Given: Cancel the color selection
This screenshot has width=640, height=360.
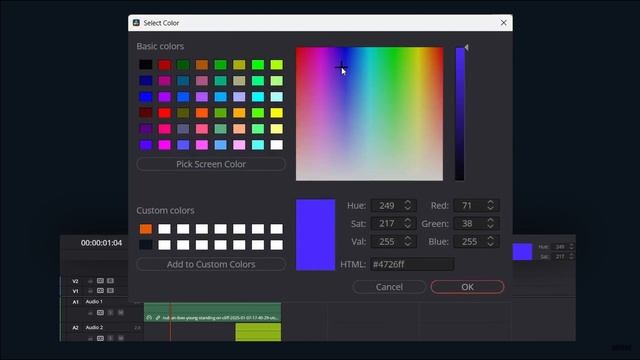Looking at the screenshot, I should coord(389,287).
